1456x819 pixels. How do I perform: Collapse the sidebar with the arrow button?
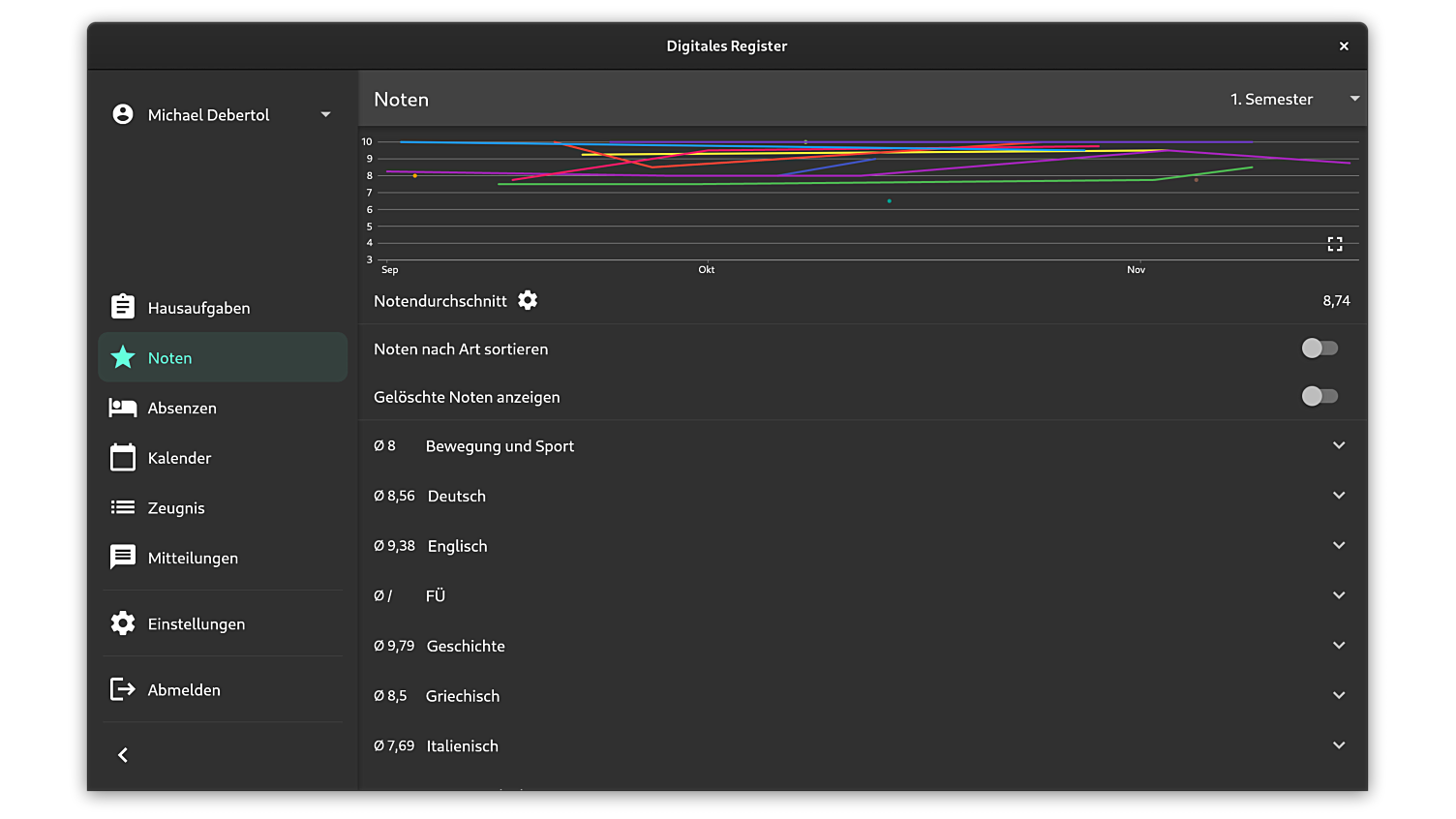(123, 754)
